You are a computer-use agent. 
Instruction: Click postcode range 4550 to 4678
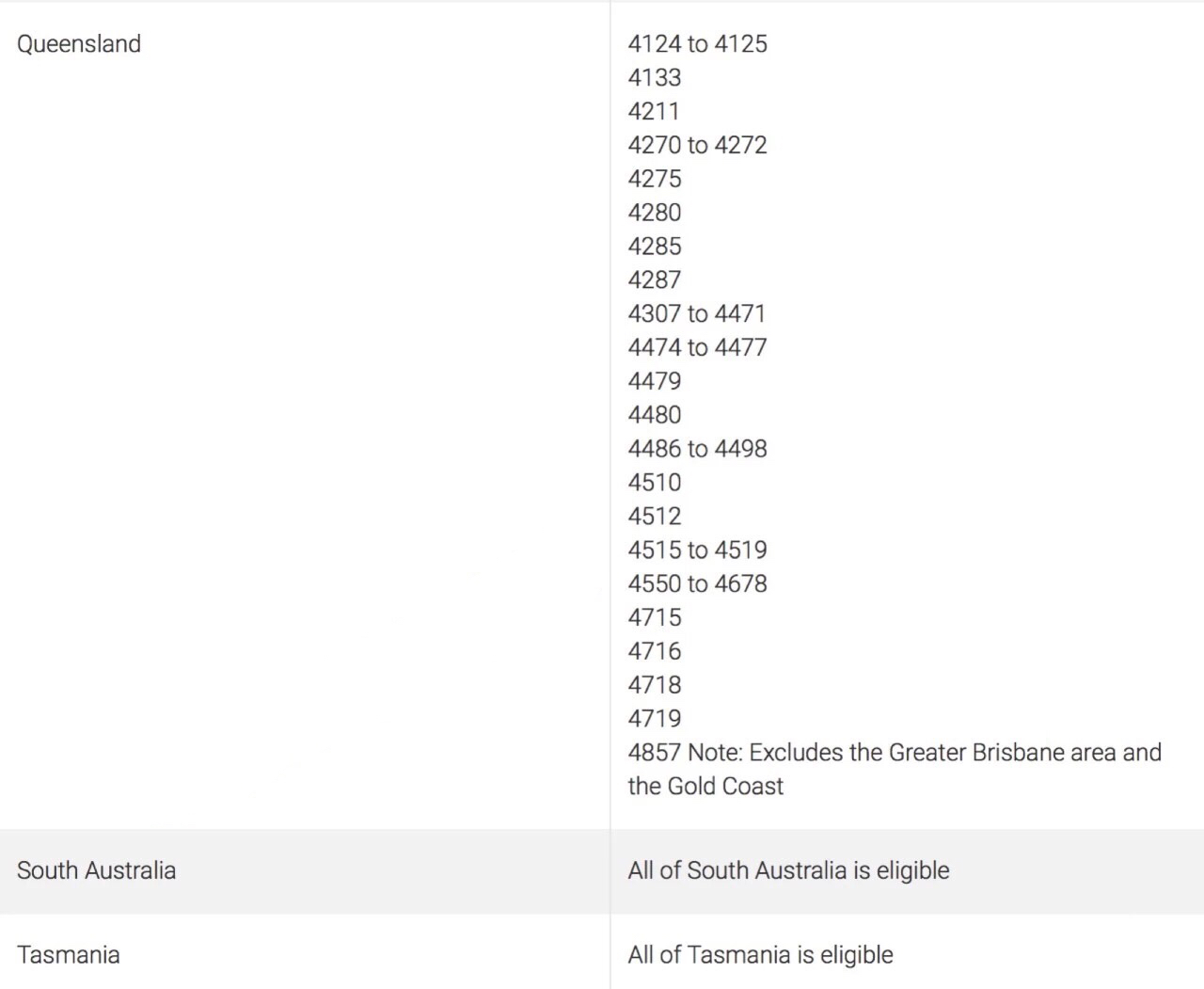pyautogui.click(x=697, y=584)
